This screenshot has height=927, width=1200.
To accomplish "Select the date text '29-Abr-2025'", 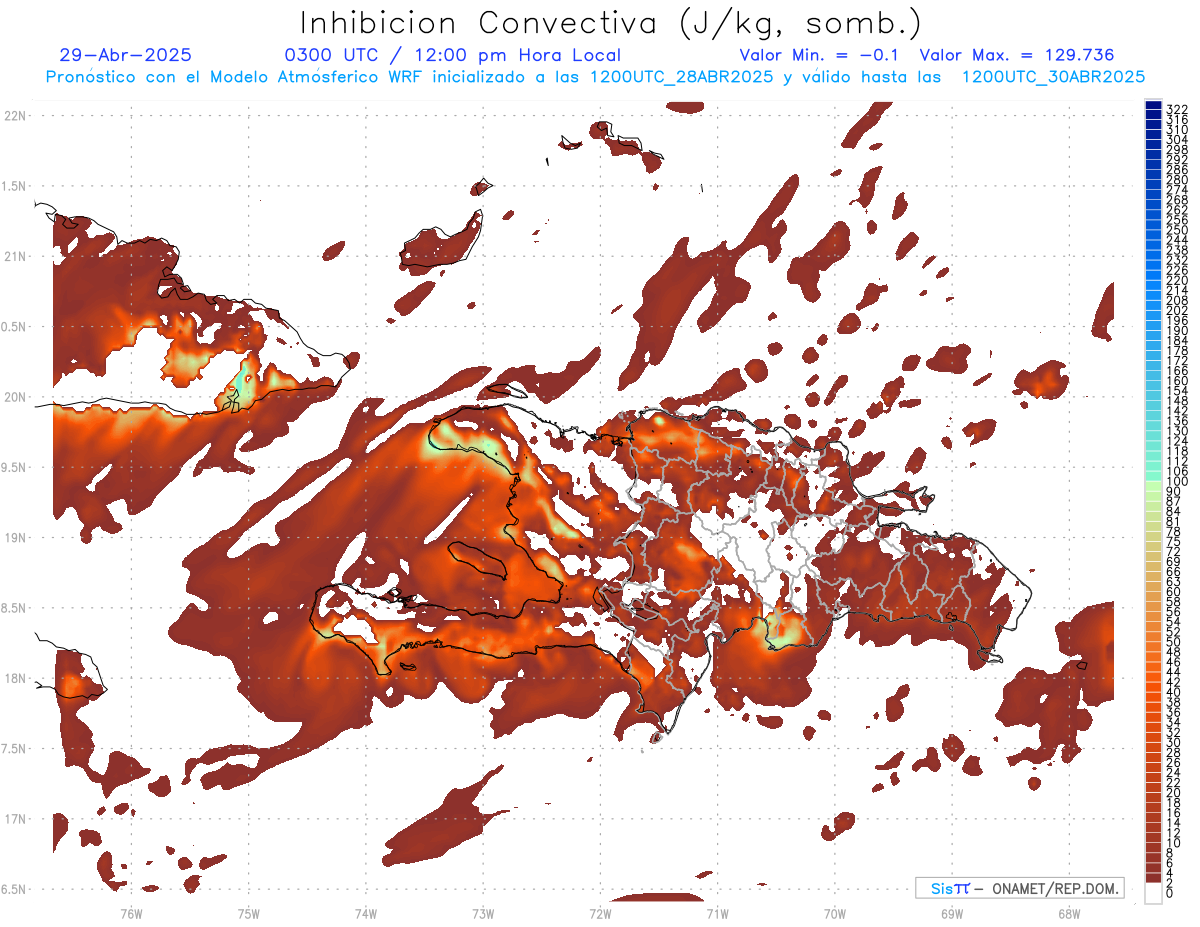I will tap(126, 55).
